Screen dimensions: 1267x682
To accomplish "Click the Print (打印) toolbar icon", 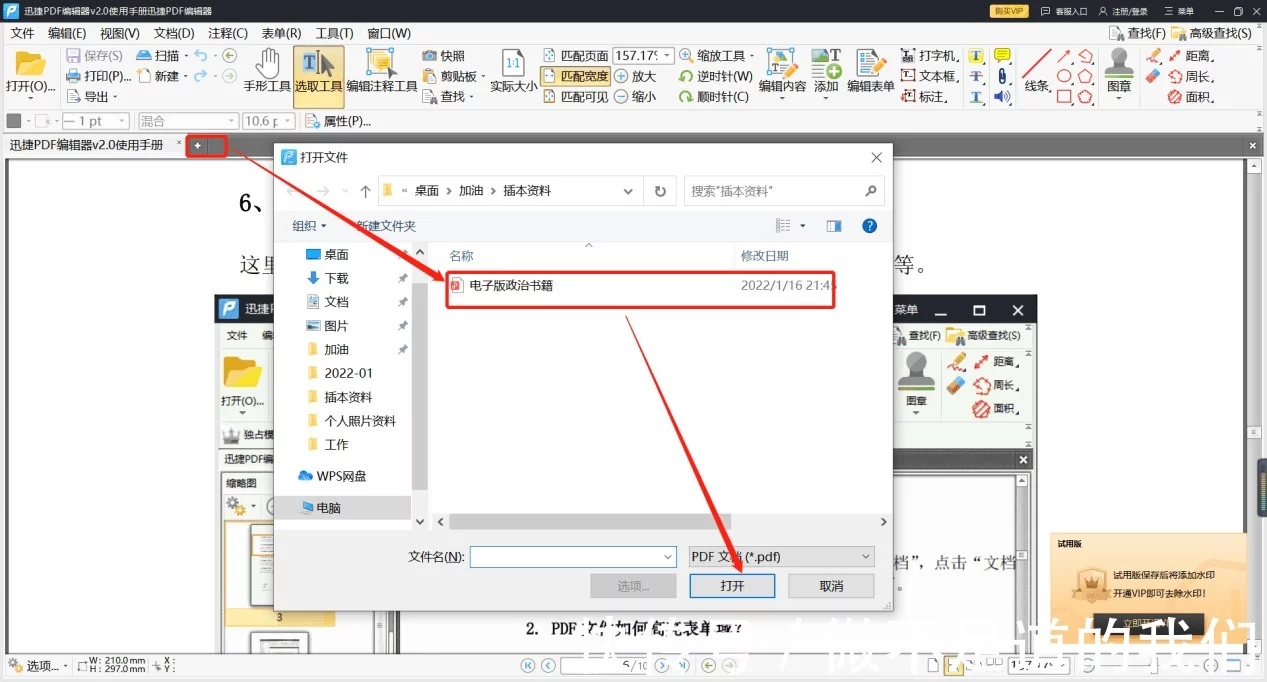I will [x=98, y=76].
